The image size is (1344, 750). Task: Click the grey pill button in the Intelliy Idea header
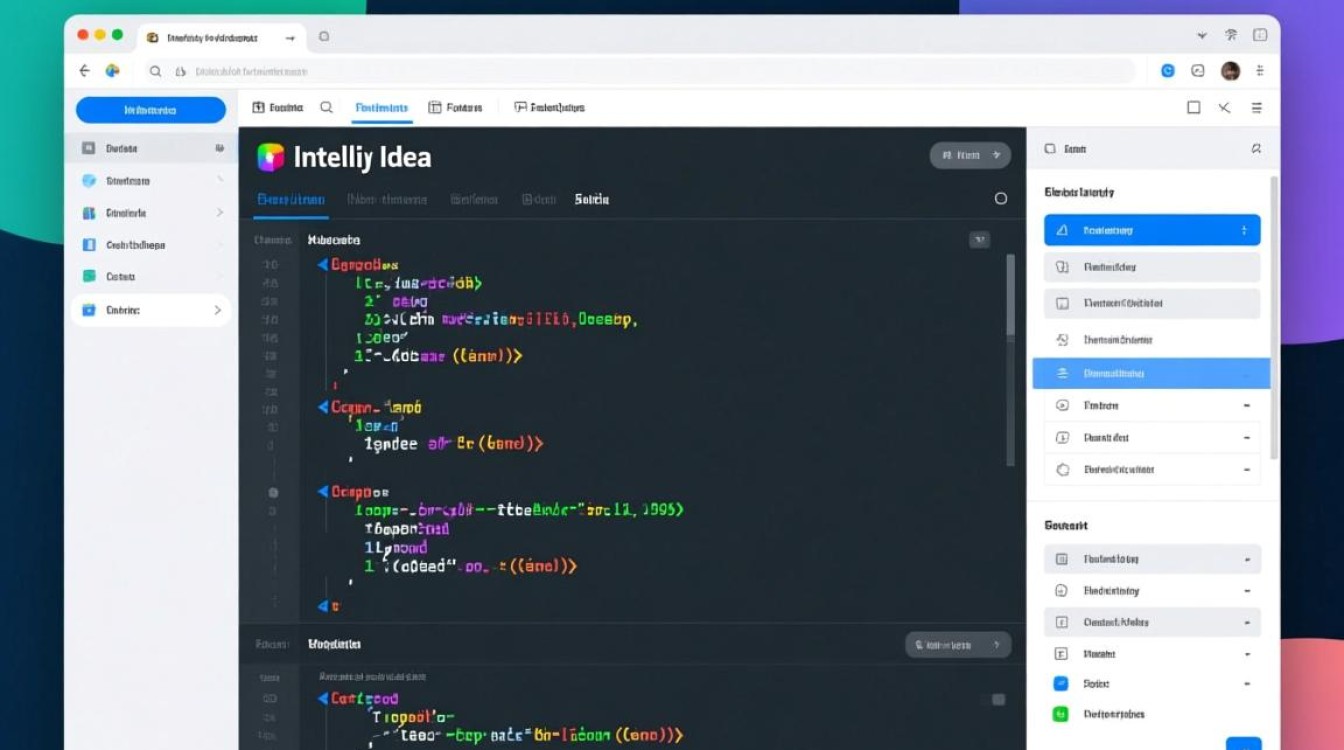970,155
